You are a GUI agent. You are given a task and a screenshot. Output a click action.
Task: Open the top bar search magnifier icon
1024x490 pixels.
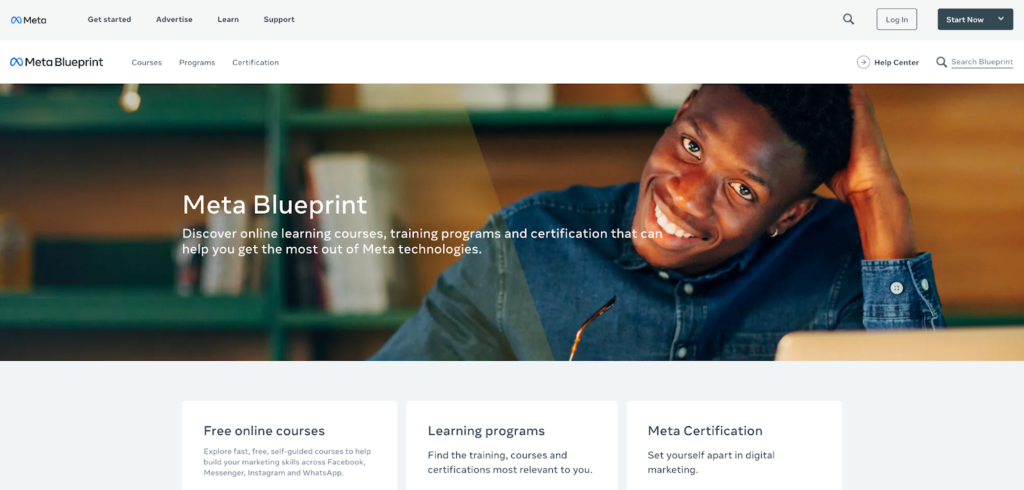point(848,19)
